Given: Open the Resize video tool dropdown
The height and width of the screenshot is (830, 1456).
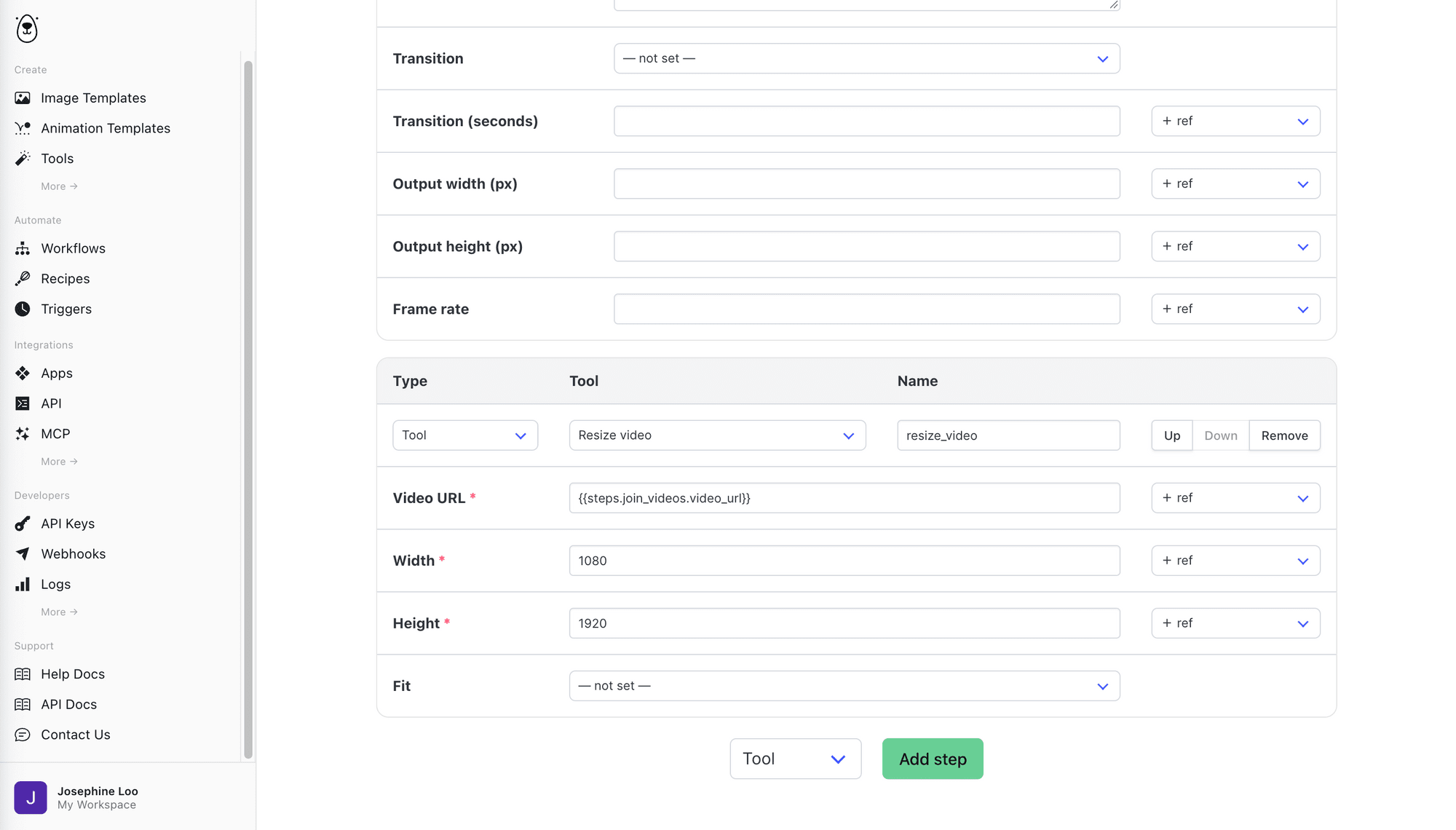Looking at the screenshot, I should pyautogui.click(x=717, y=435).
